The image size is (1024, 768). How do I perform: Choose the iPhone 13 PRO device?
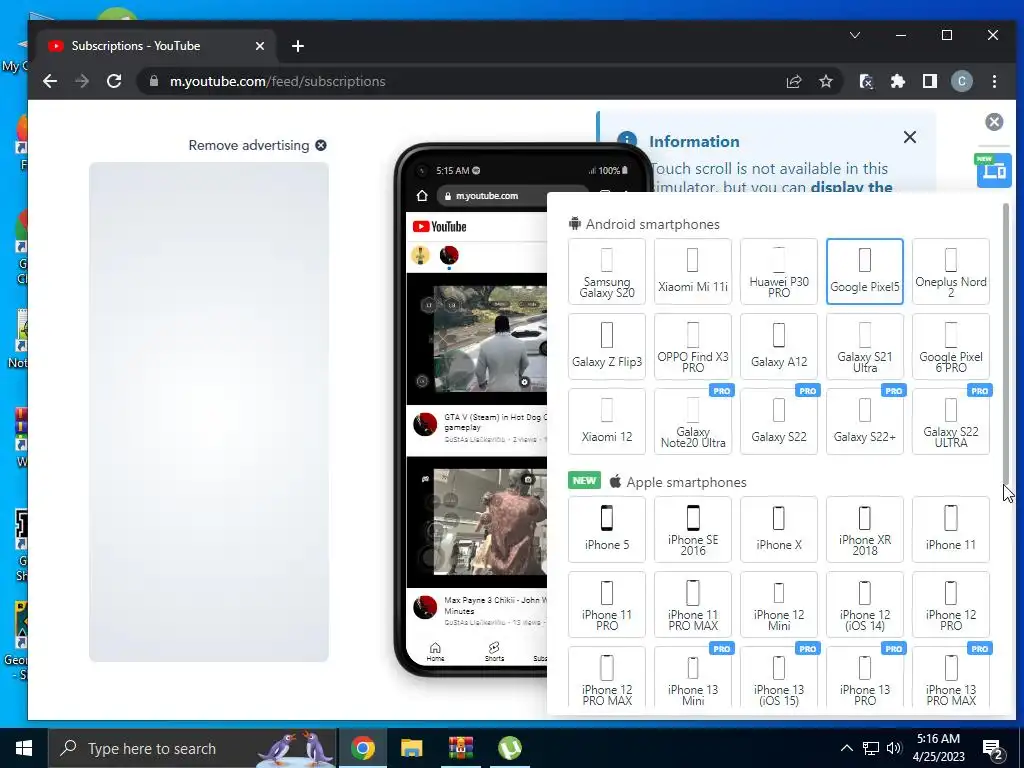click(865, 678)
